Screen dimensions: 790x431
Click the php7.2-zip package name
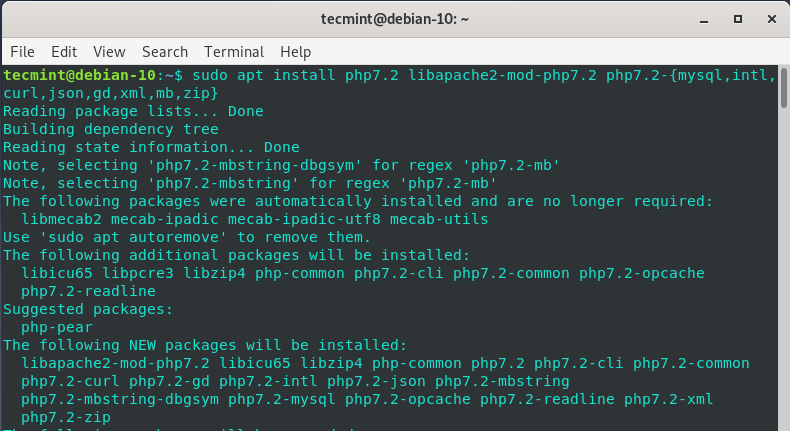66,417
